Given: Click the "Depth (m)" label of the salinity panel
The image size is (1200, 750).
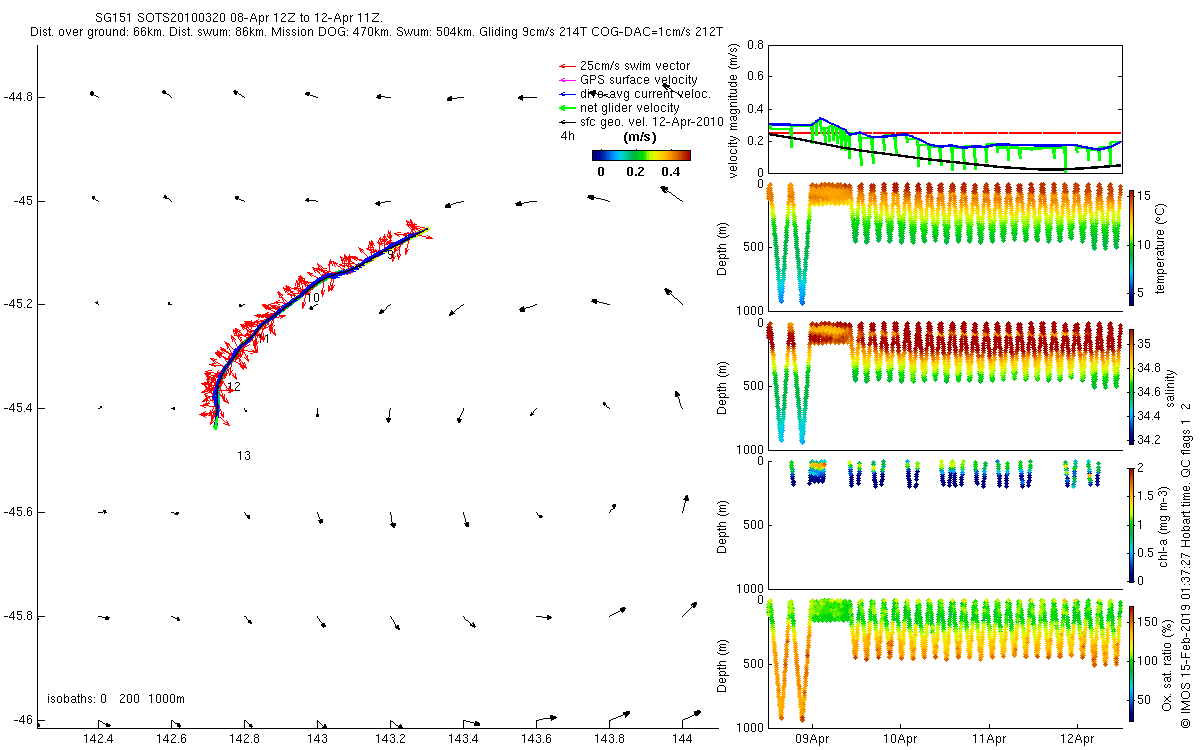Looking at the screenshot, I should (722, 387).
